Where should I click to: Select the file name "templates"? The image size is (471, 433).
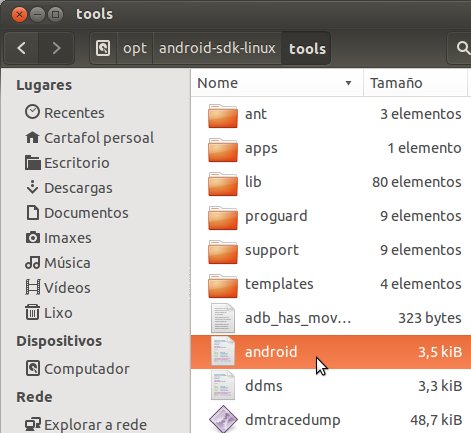click(279, 284)
